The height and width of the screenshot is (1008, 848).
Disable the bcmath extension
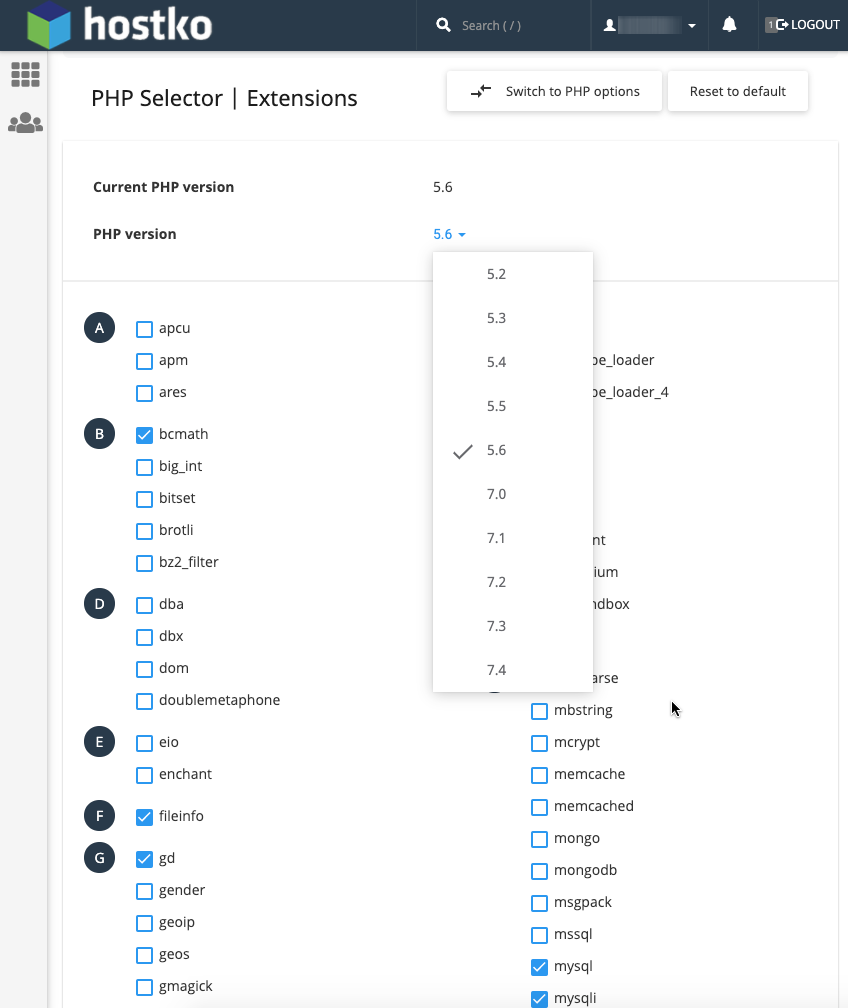[x=144, y=435]
